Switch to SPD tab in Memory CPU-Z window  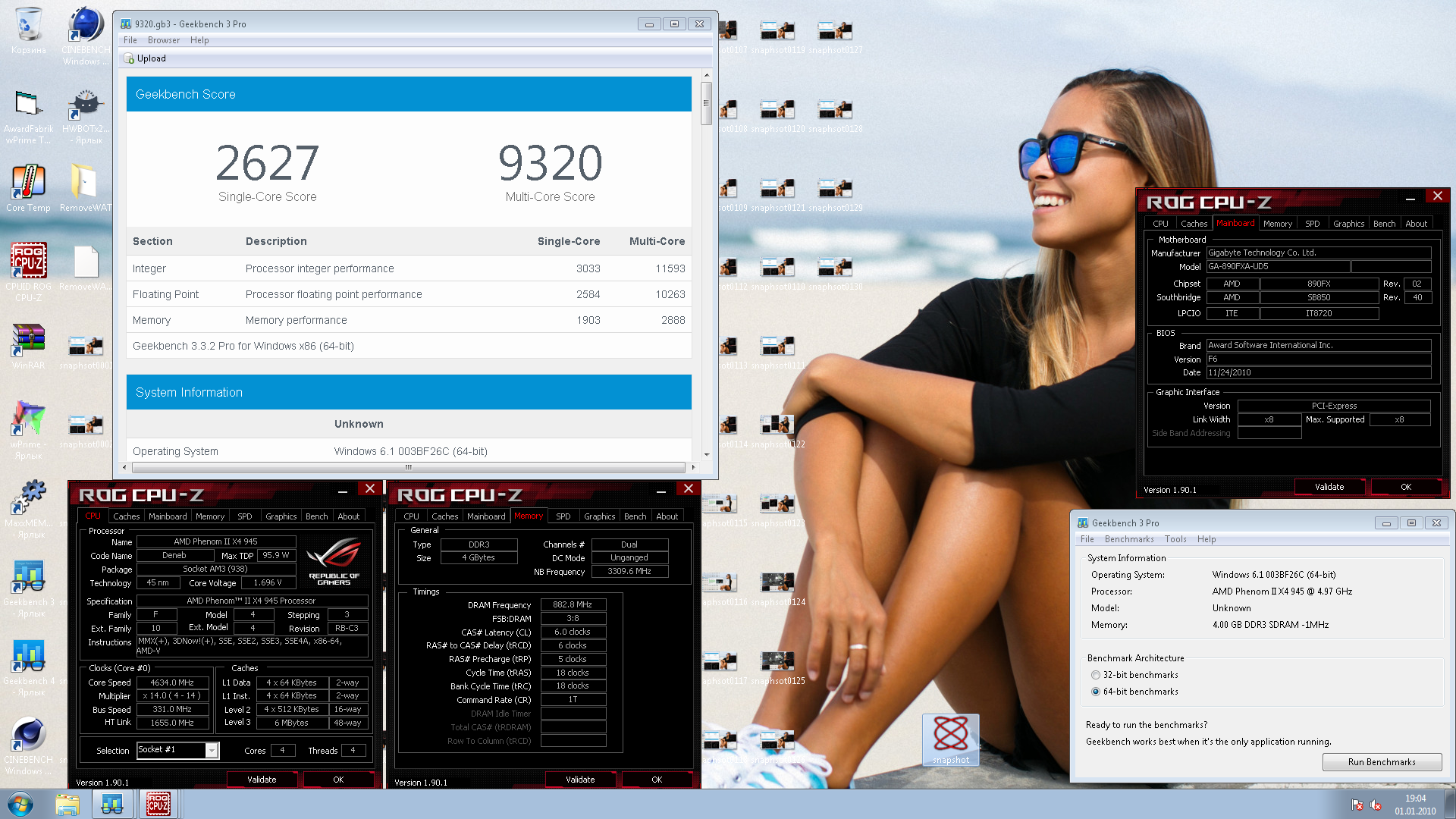(563, 516)
